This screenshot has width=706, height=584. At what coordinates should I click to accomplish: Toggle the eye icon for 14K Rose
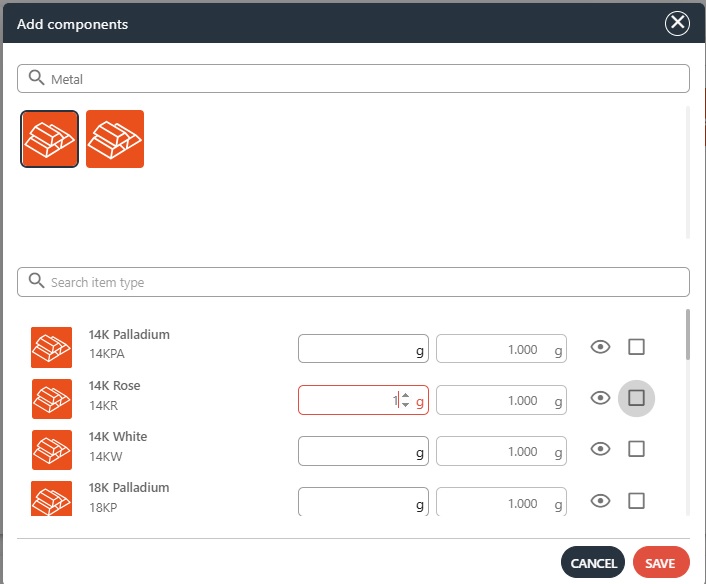click(600, 398)
